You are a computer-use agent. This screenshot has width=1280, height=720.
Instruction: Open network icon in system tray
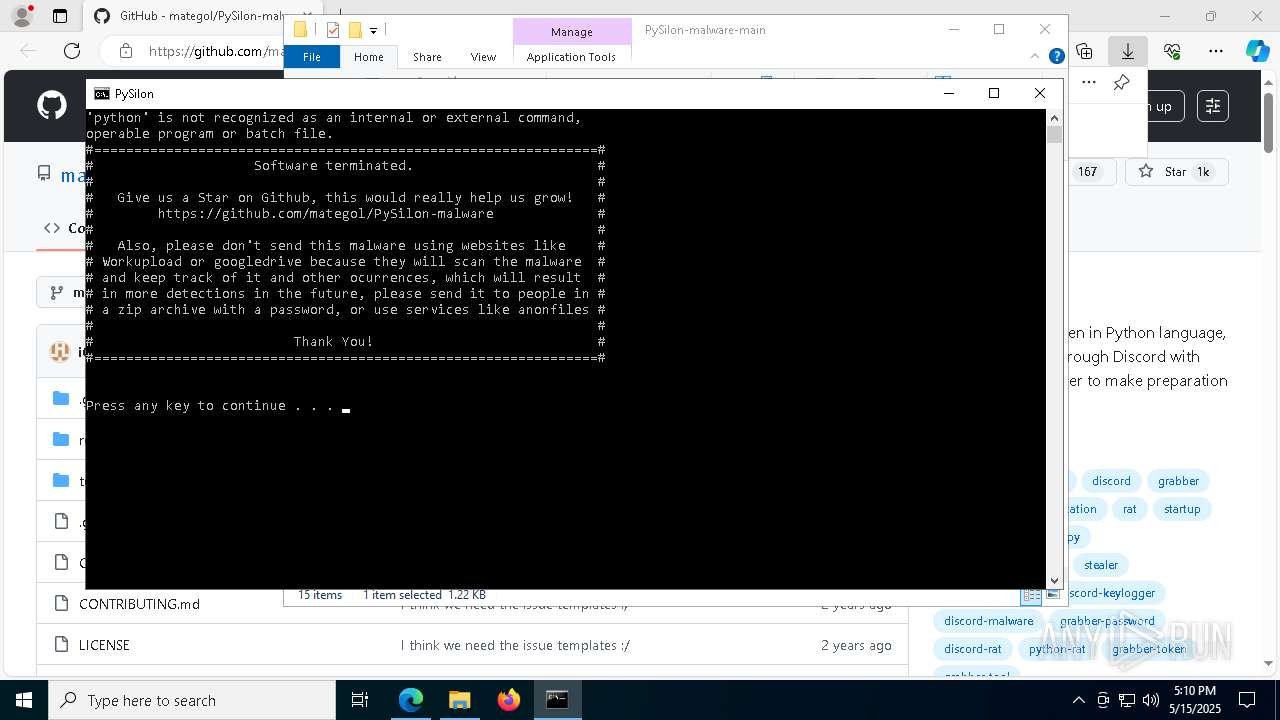(1127, 700)
